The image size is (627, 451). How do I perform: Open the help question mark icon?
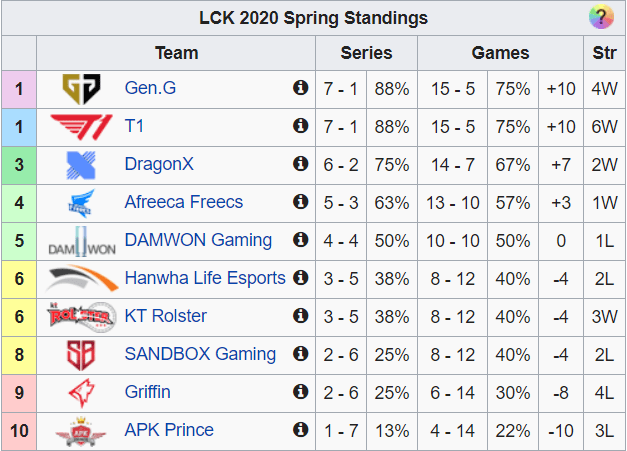600,17
